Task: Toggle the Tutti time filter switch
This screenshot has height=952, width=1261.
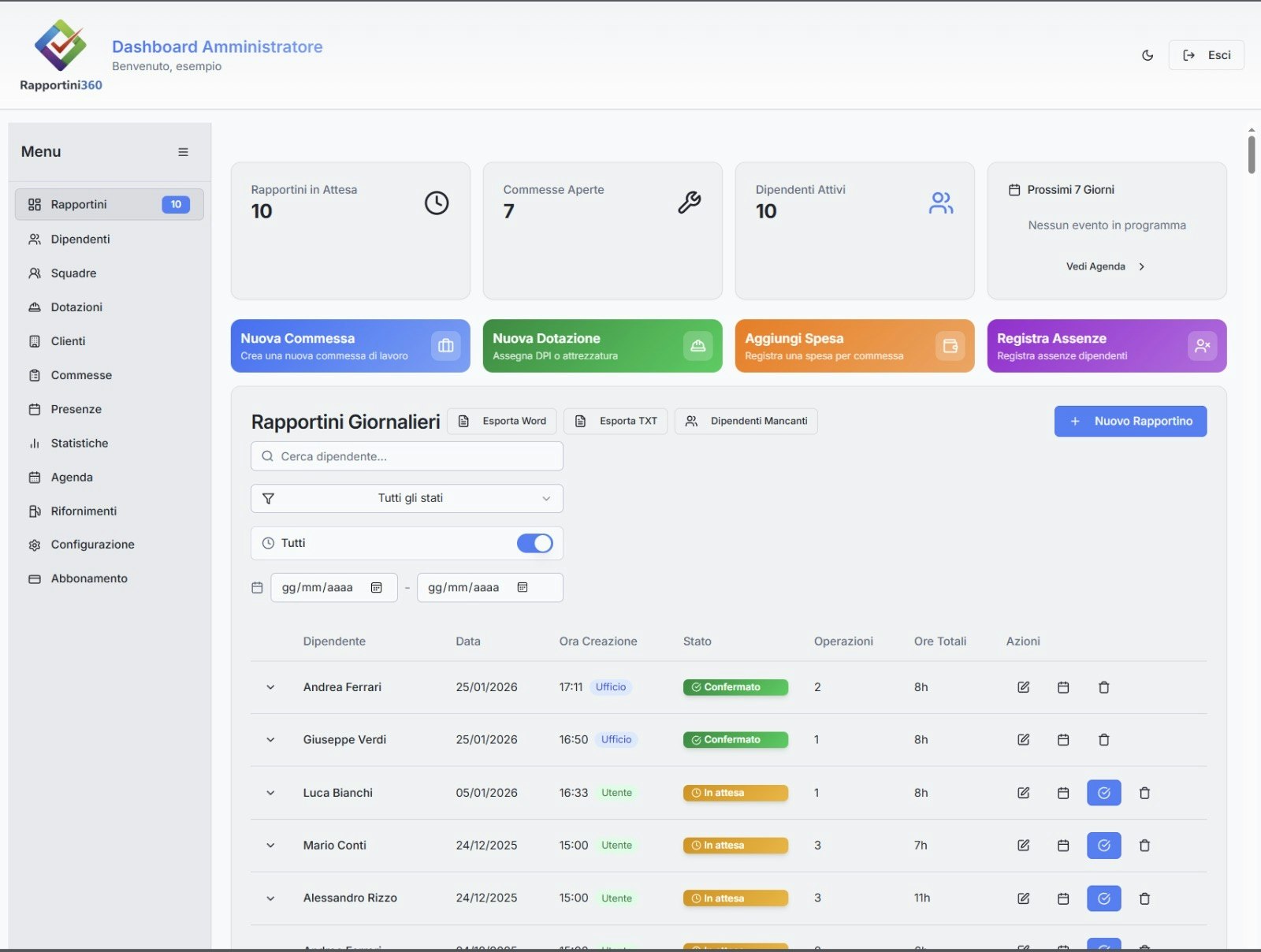Action: point(535,543)
